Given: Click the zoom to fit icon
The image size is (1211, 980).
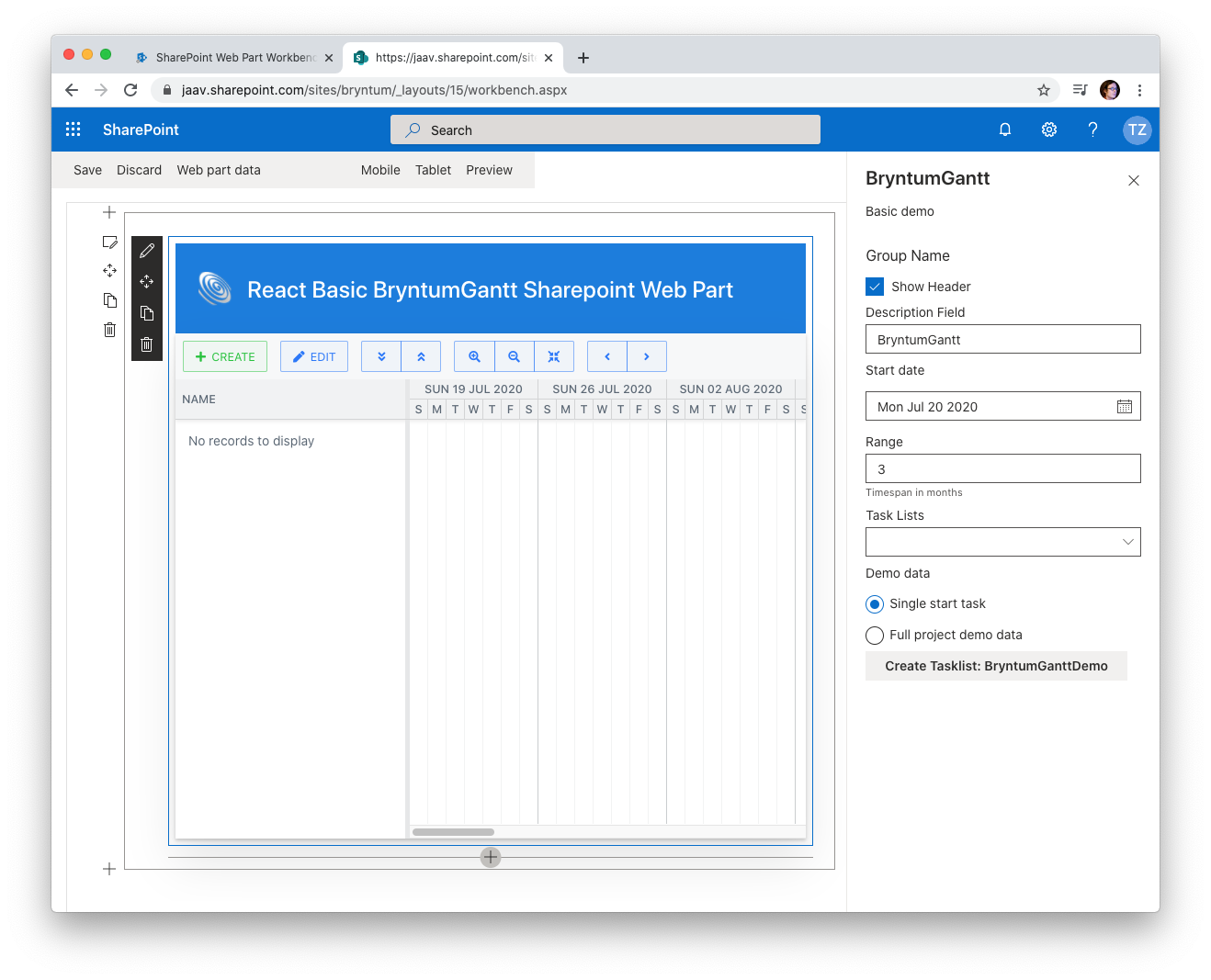Looking at the screenshot, I should point(554,356).
